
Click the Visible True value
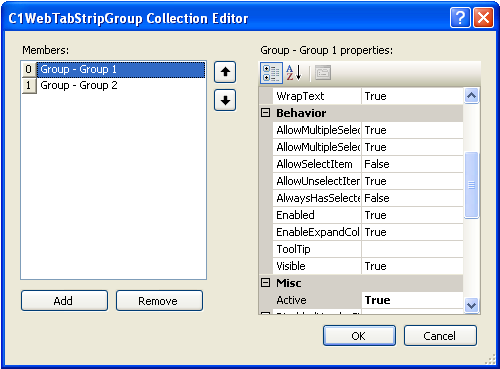pos(412,266)
